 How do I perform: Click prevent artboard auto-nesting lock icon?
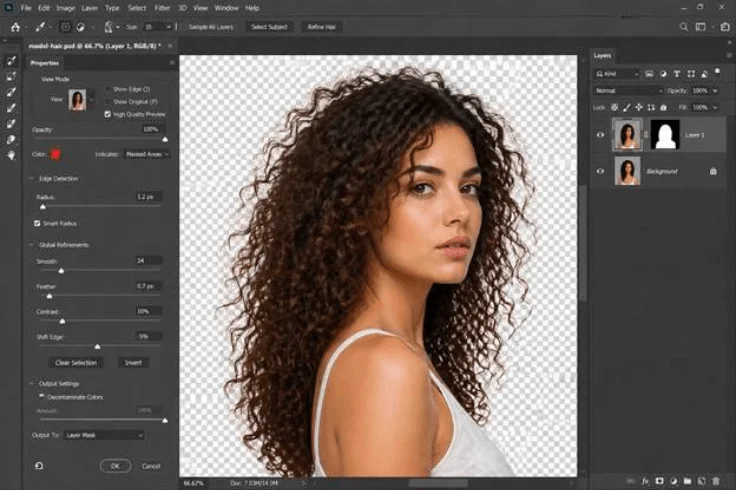(651, 107)
